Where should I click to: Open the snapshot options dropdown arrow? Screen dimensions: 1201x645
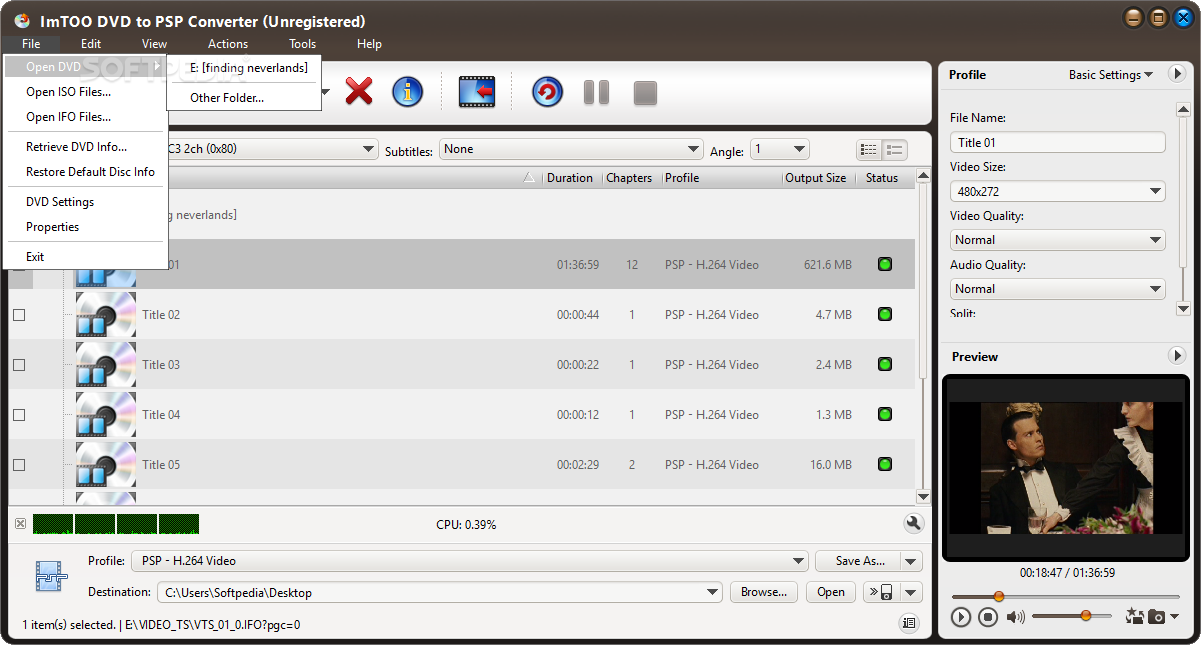[x=1174, y=617]
